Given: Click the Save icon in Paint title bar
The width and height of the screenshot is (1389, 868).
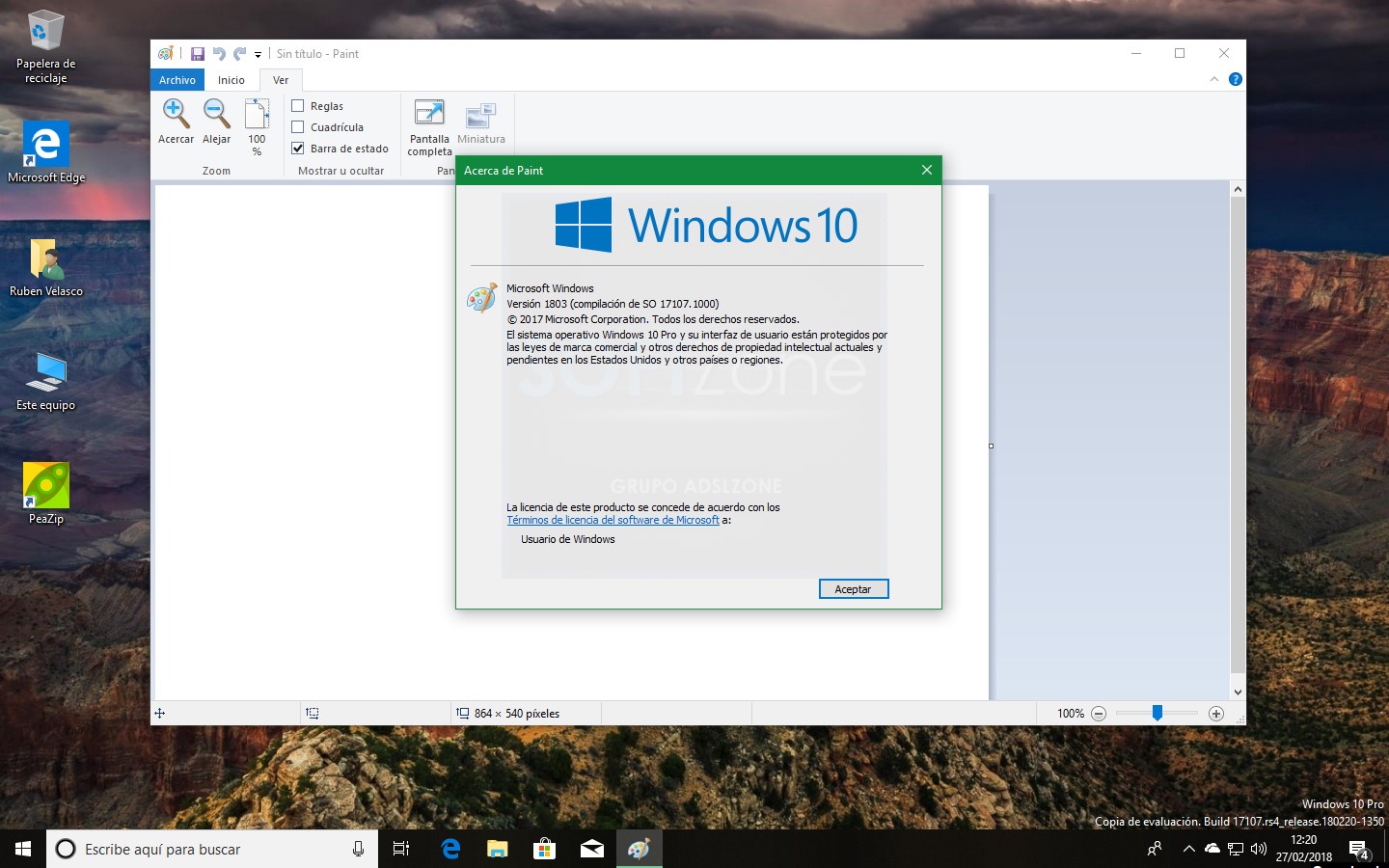Looking at the screenshot, I should 198,54.
